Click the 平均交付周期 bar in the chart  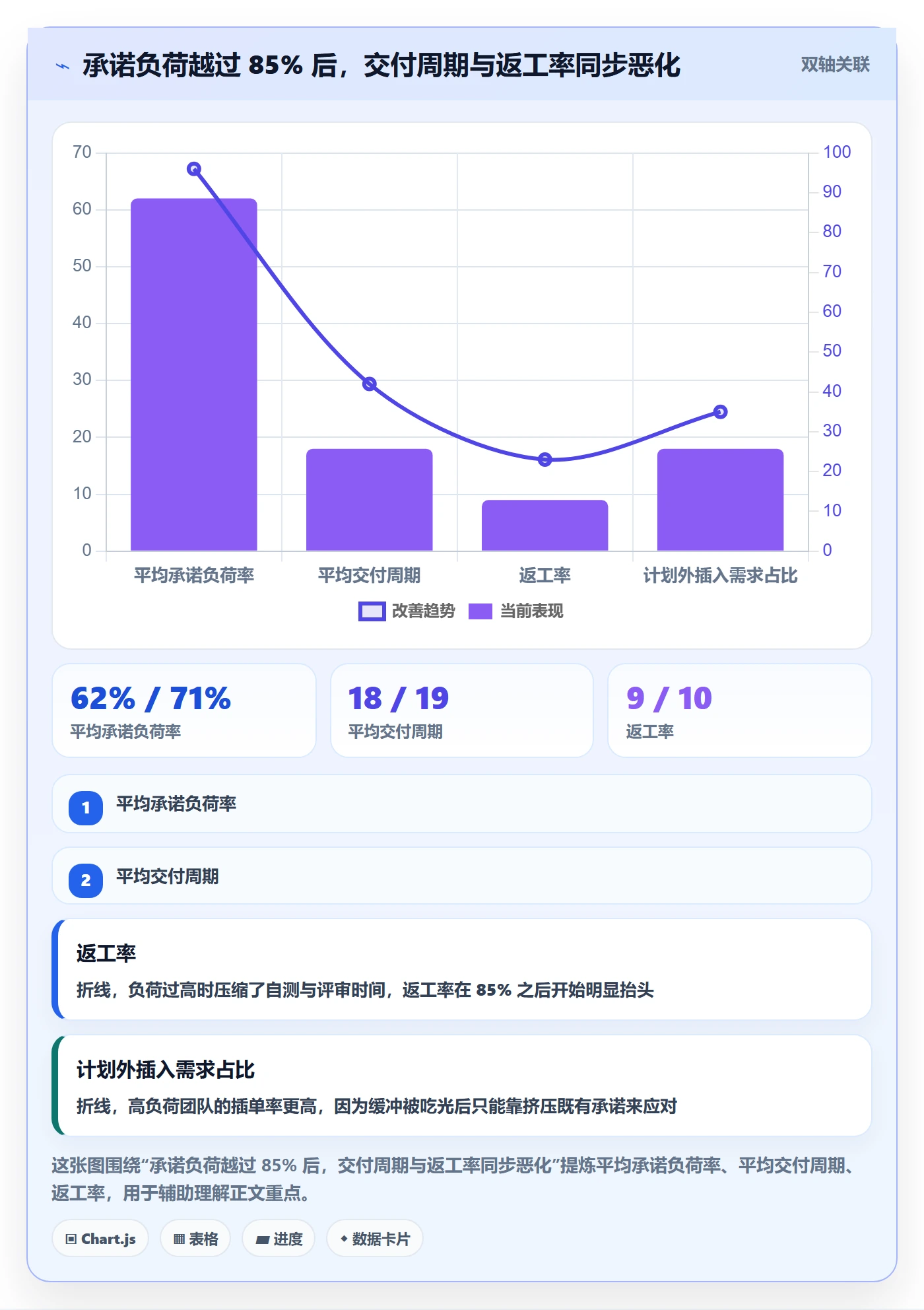pos(370,500)
